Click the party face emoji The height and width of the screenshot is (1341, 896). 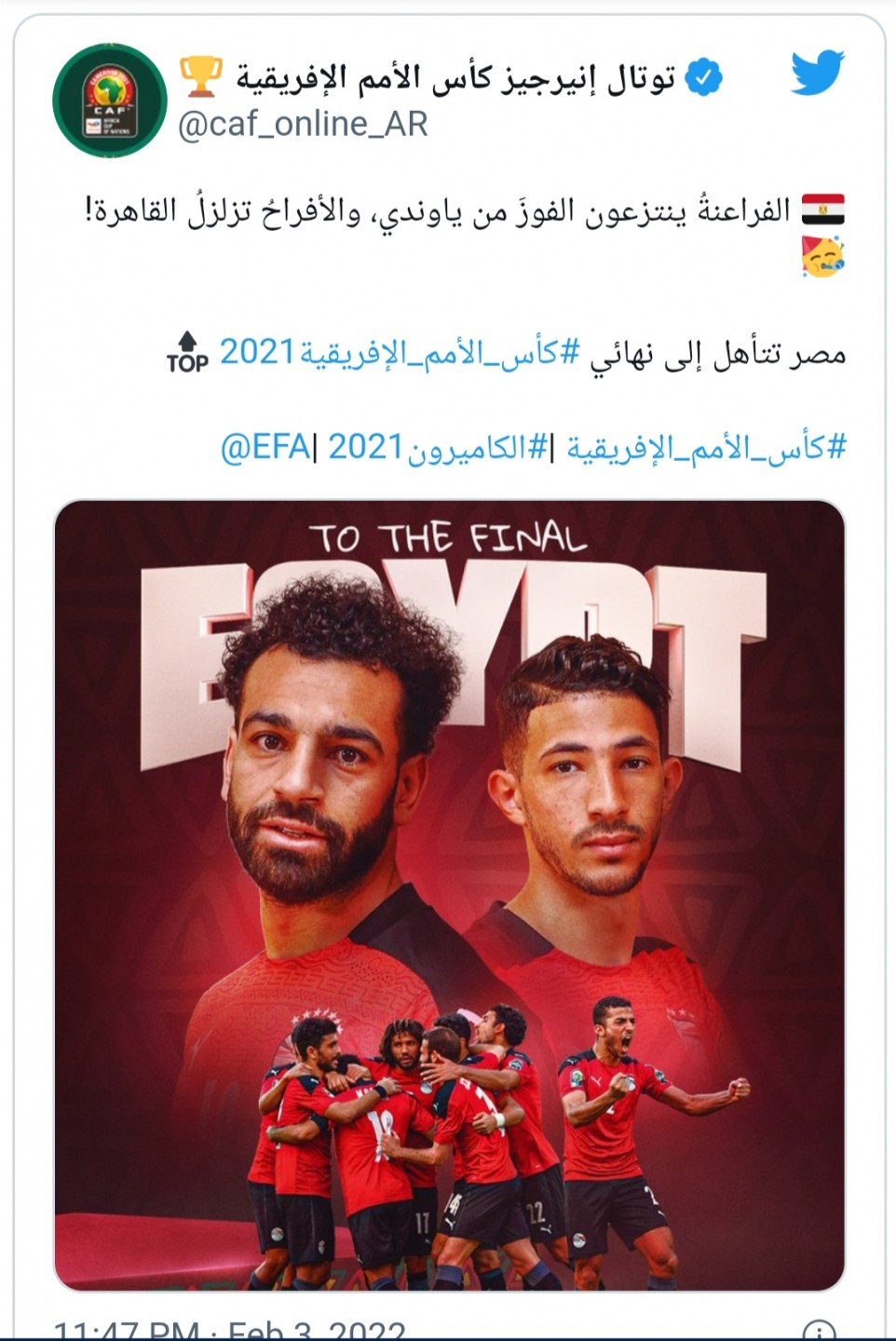(822, 257)
